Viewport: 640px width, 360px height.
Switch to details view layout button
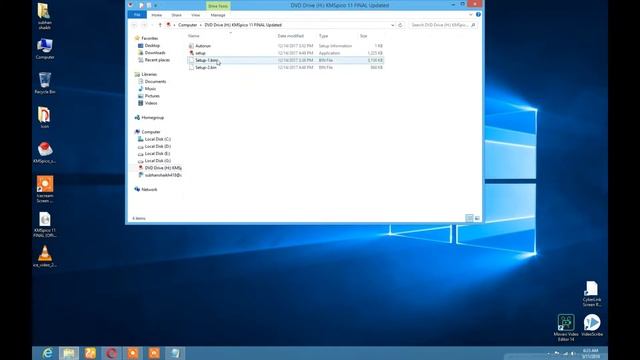click(469, 218)
